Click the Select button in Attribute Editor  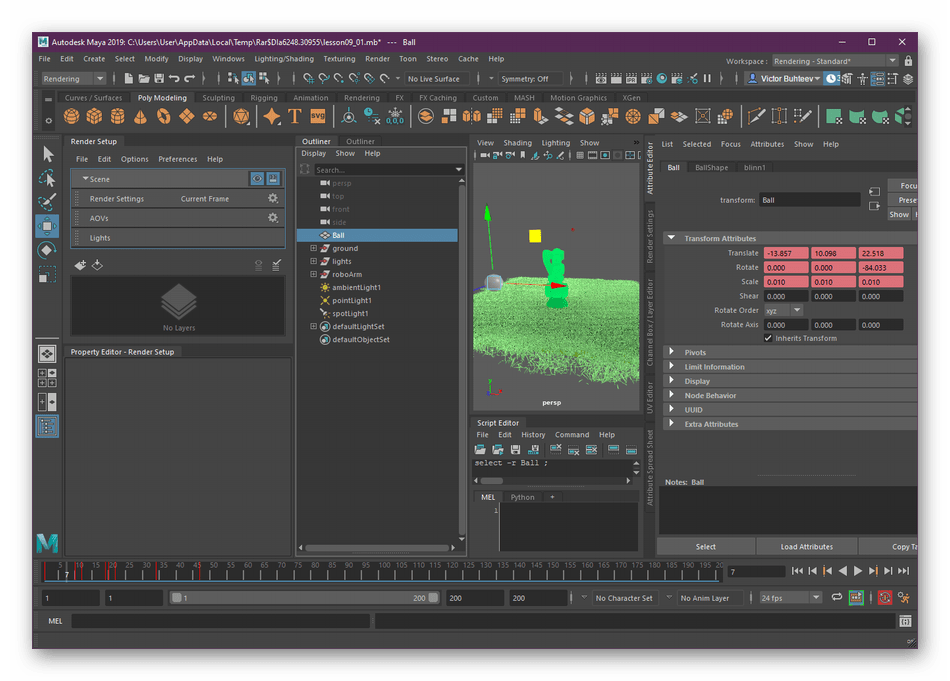(x=706, y=546)
